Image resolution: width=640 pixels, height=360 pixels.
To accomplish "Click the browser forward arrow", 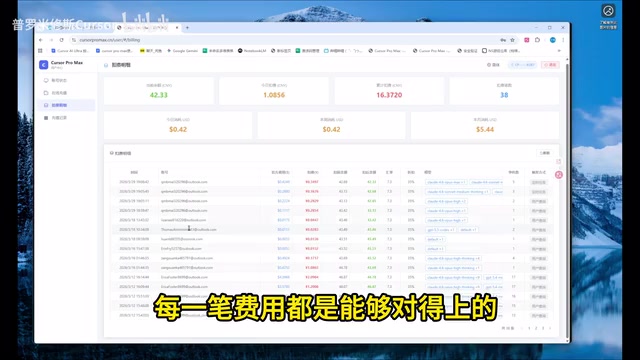I will pyautogui.click(x=51, y=40).
